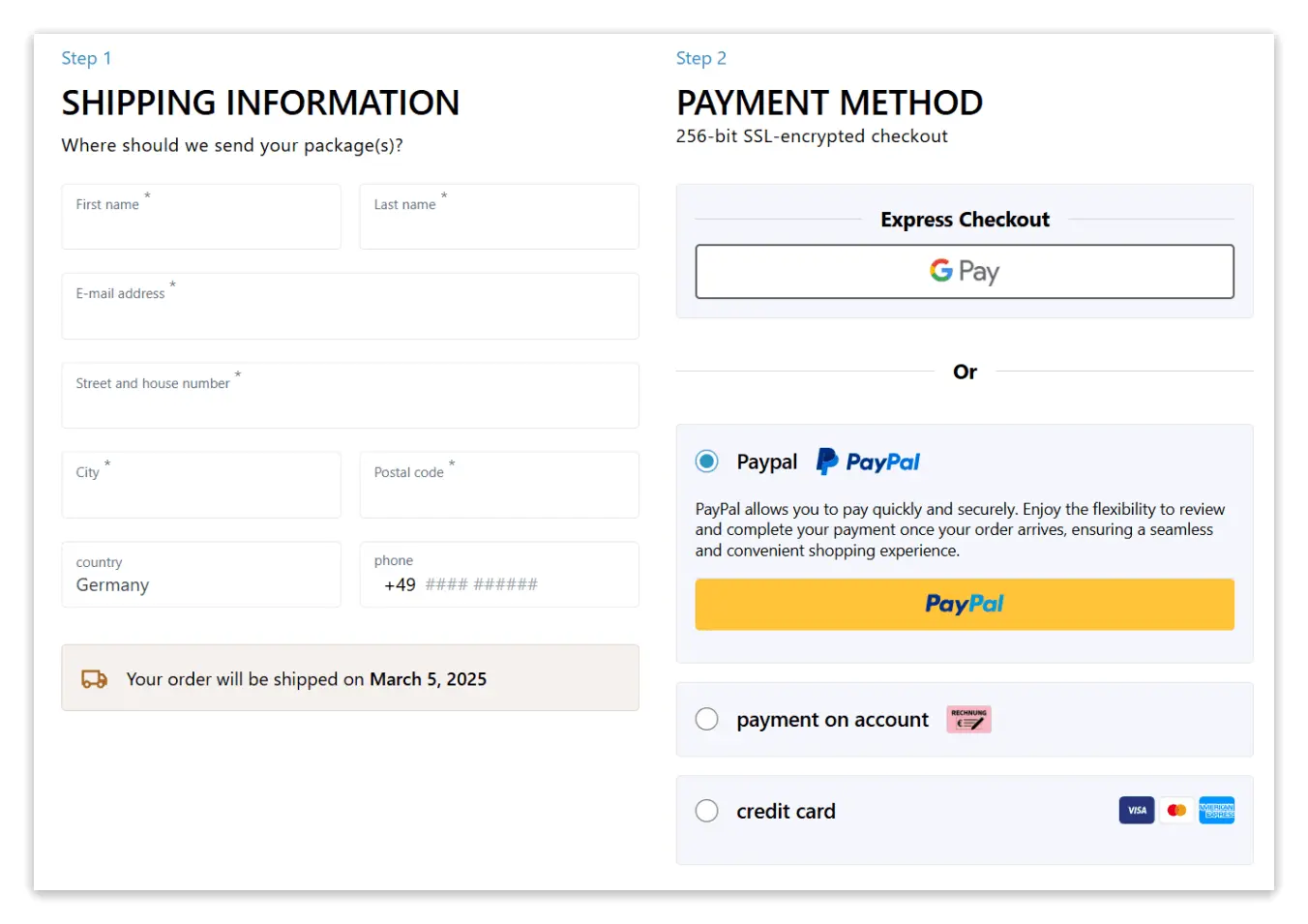Select the credit card payment option

tap(706, 811)
